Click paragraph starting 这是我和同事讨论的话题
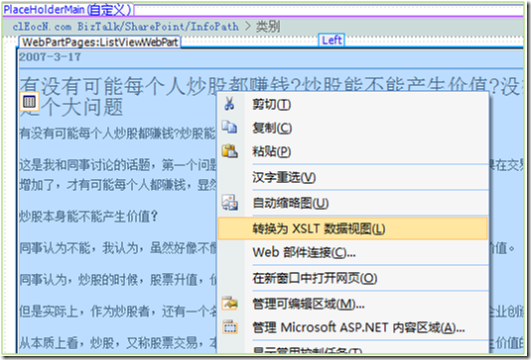This screenshot has width=531, height=360. pyautogui.click(x=118, y=165)
